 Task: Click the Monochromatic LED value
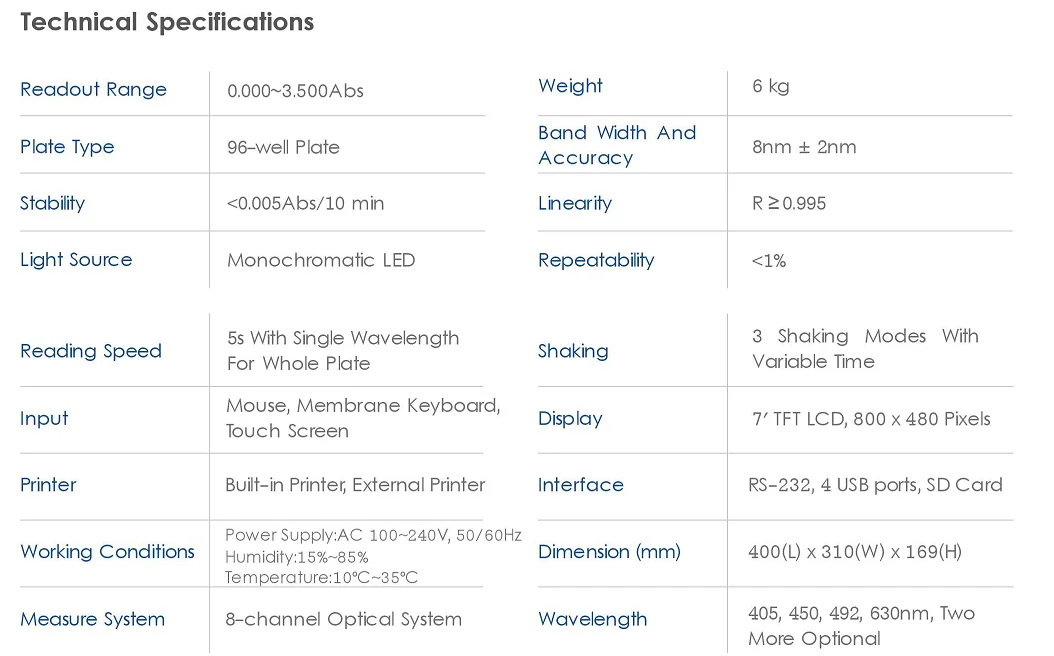320,260
